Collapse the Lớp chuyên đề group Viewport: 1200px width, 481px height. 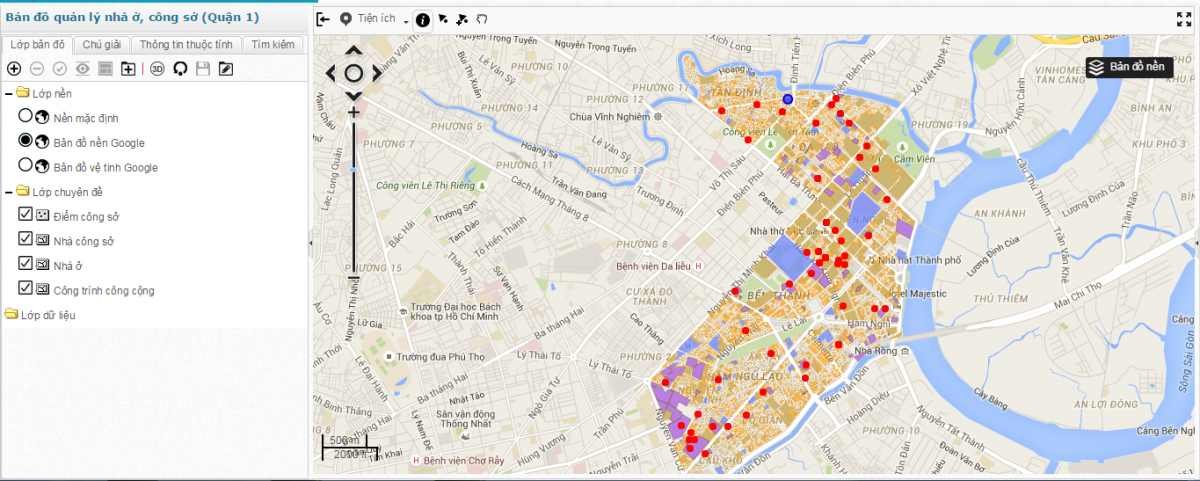tap(9, 191)
